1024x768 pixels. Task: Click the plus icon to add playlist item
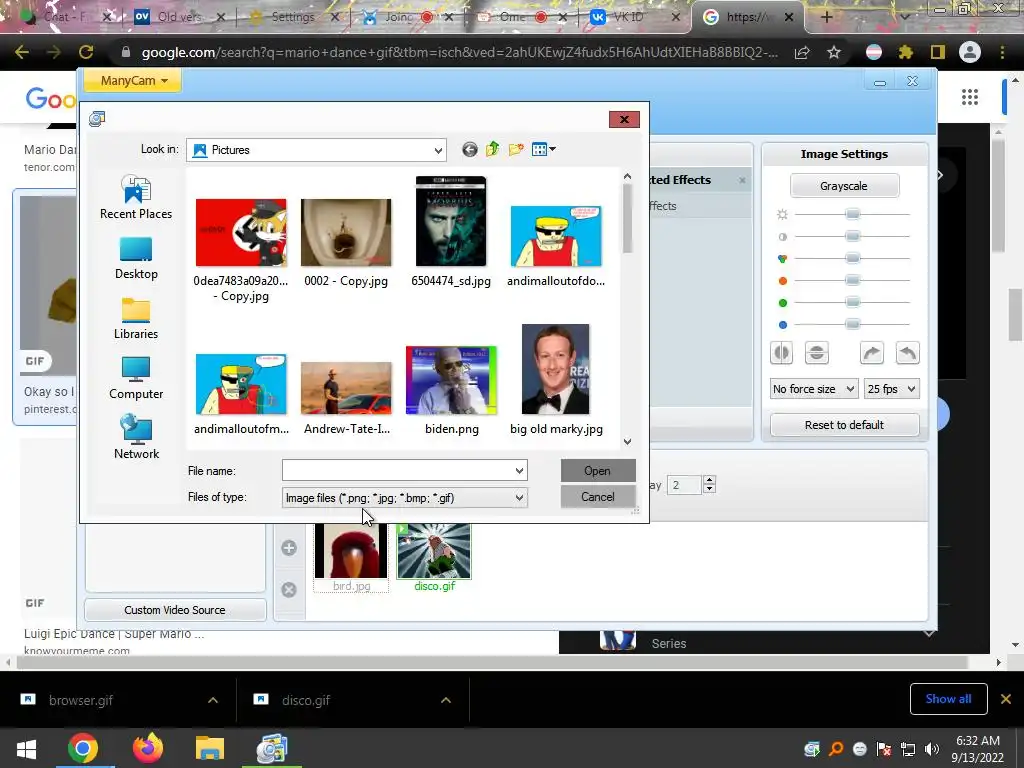tap(289, 548)
